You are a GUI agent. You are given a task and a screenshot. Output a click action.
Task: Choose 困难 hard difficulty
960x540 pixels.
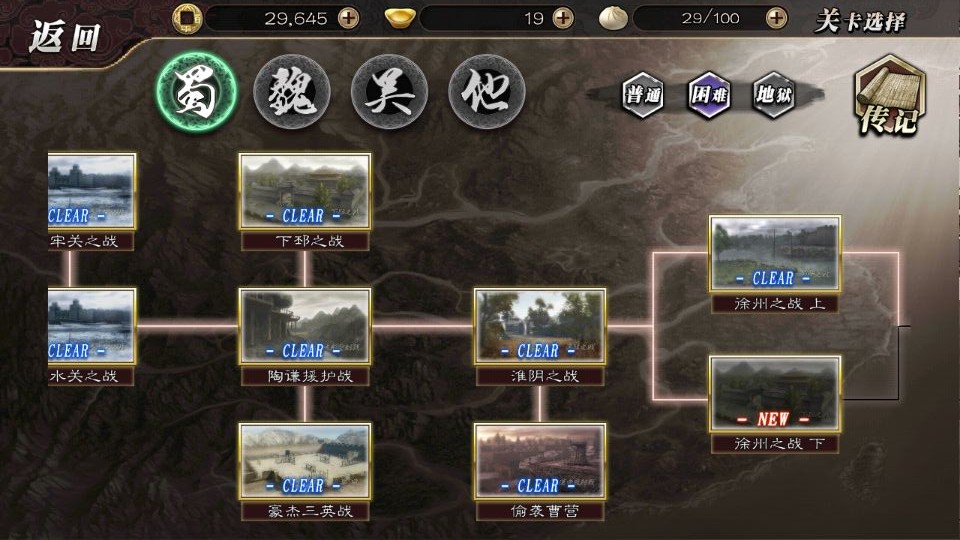[x=709, y=94]
